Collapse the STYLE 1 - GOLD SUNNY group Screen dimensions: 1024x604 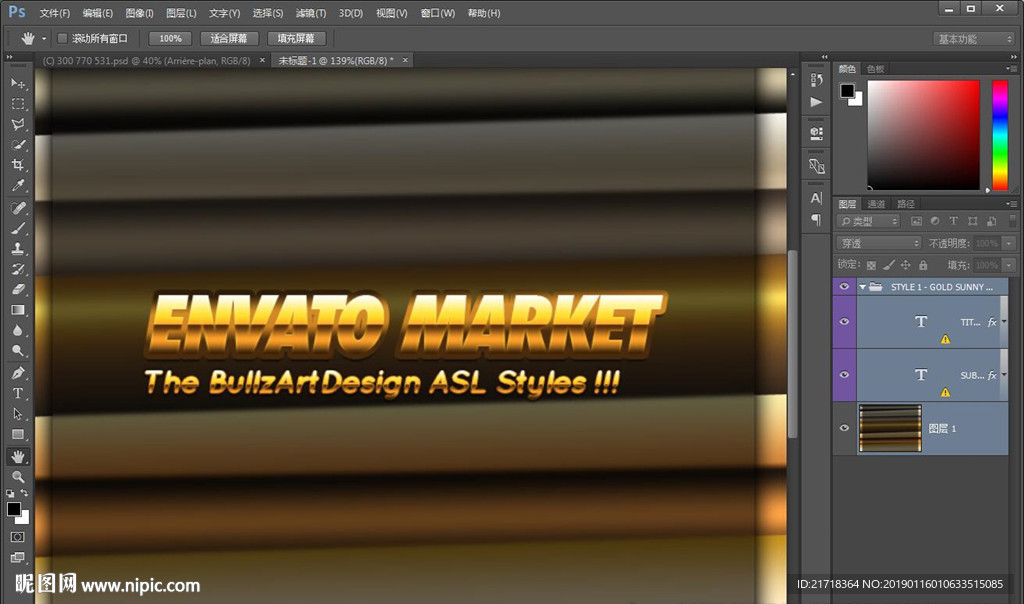click(862, 287)
